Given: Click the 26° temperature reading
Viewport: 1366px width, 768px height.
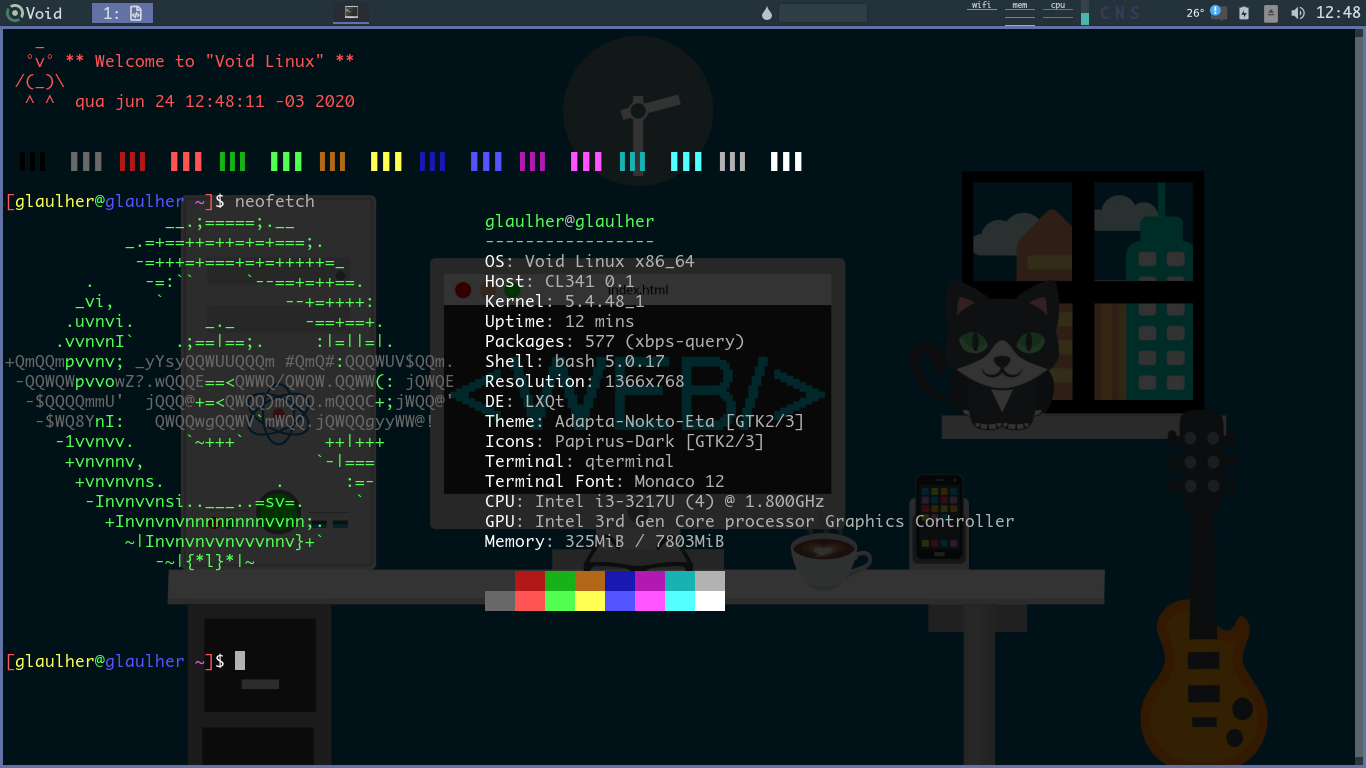Looking at the screenshot, I should tap(1195, 13).
